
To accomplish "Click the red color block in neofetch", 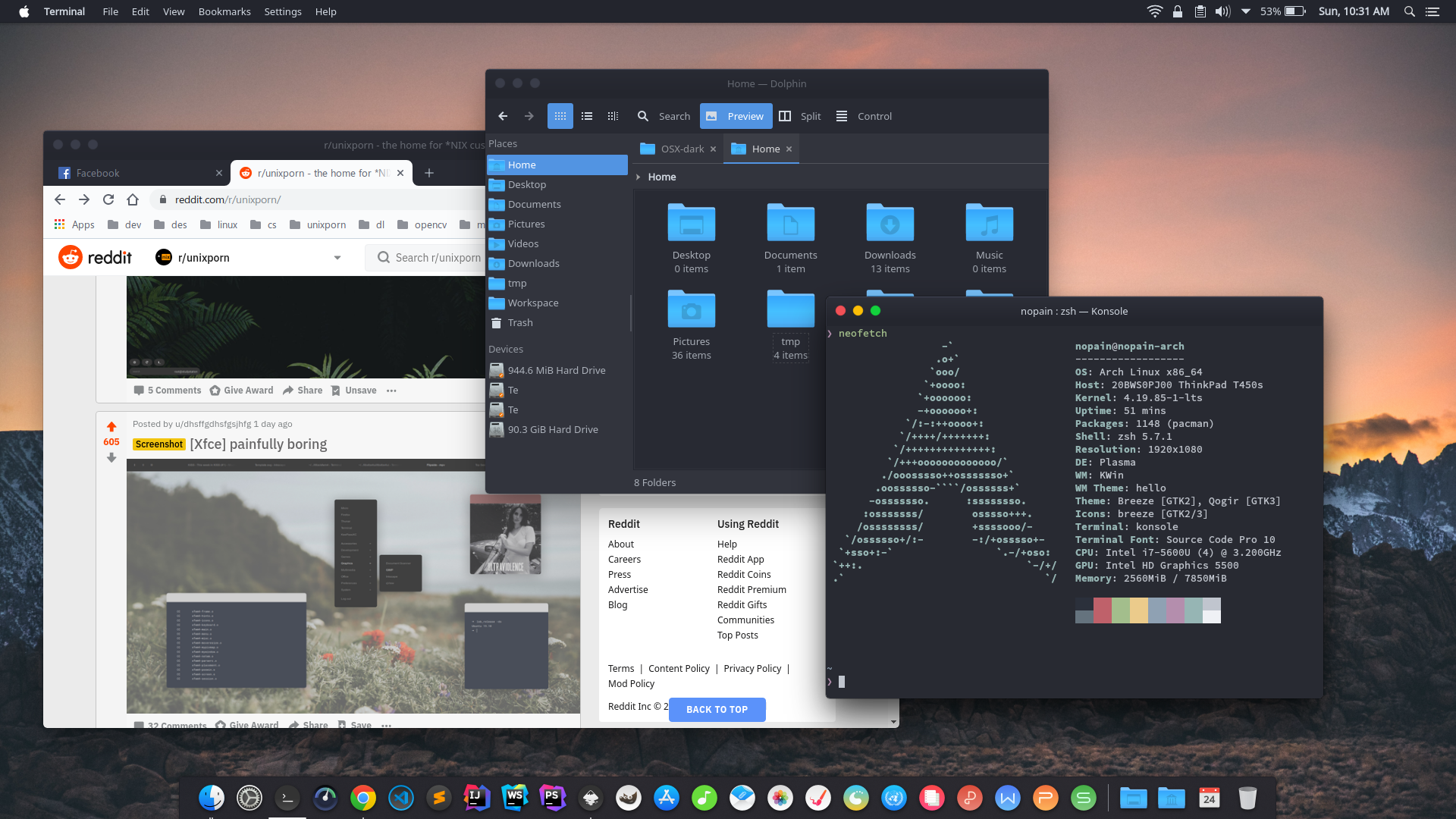I will (1102, 610).
